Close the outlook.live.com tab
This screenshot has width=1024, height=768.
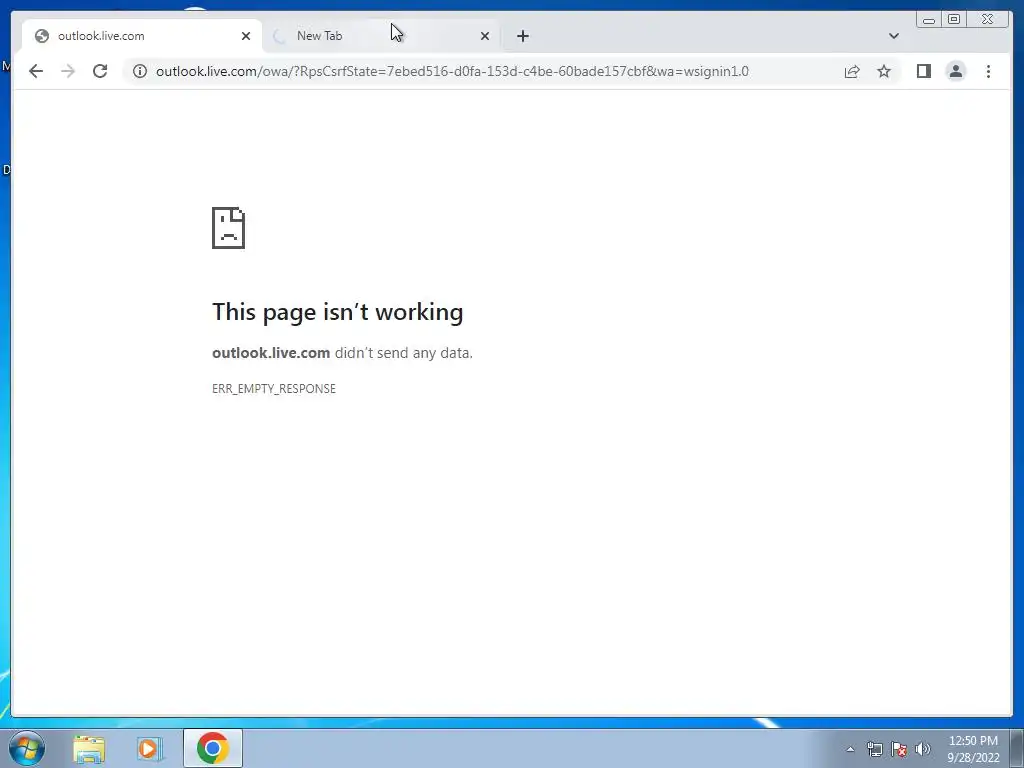(246, 36)
